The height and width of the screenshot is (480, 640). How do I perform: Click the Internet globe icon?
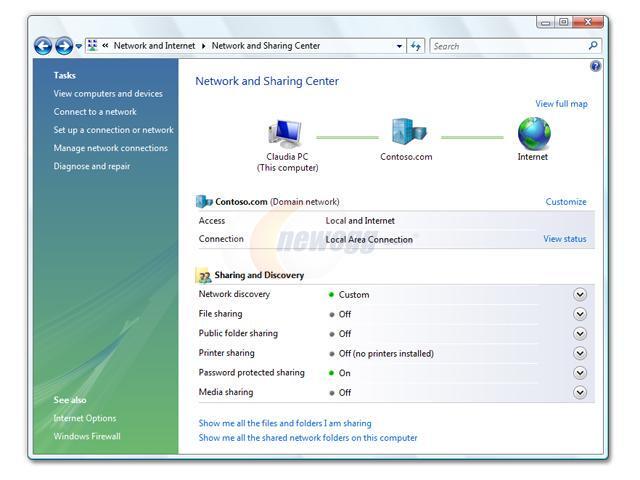533,133
